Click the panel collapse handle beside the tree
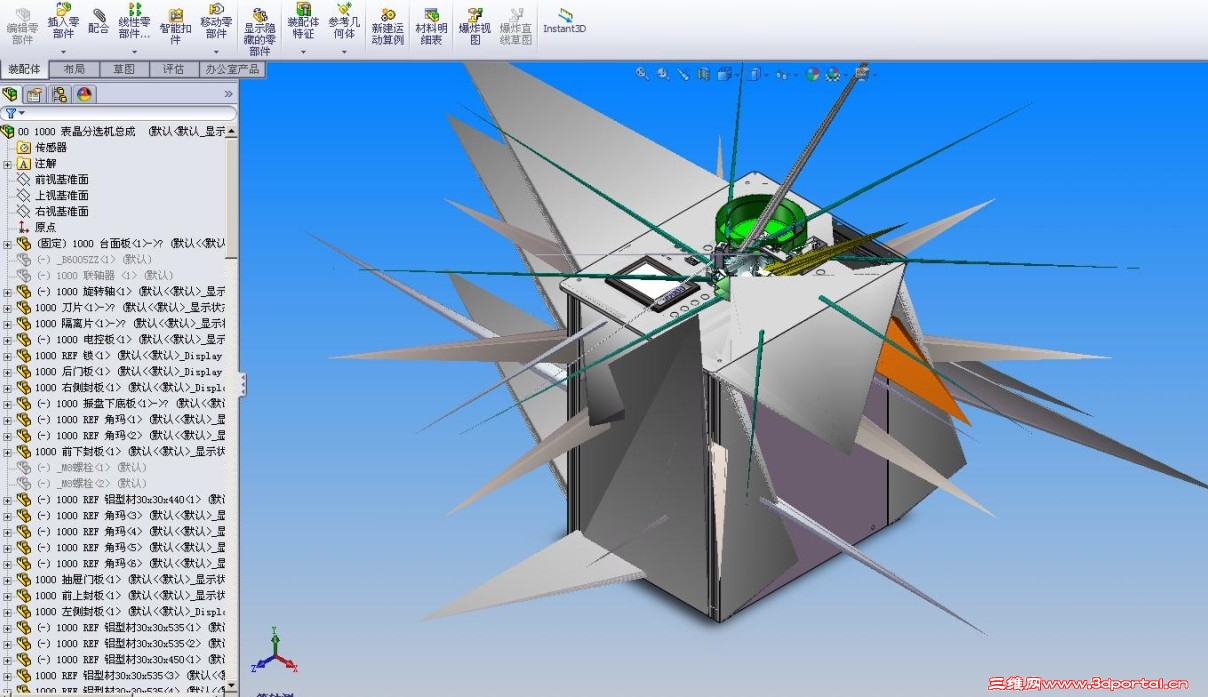This screenshot has width=1208, height=697. point(242,385)
